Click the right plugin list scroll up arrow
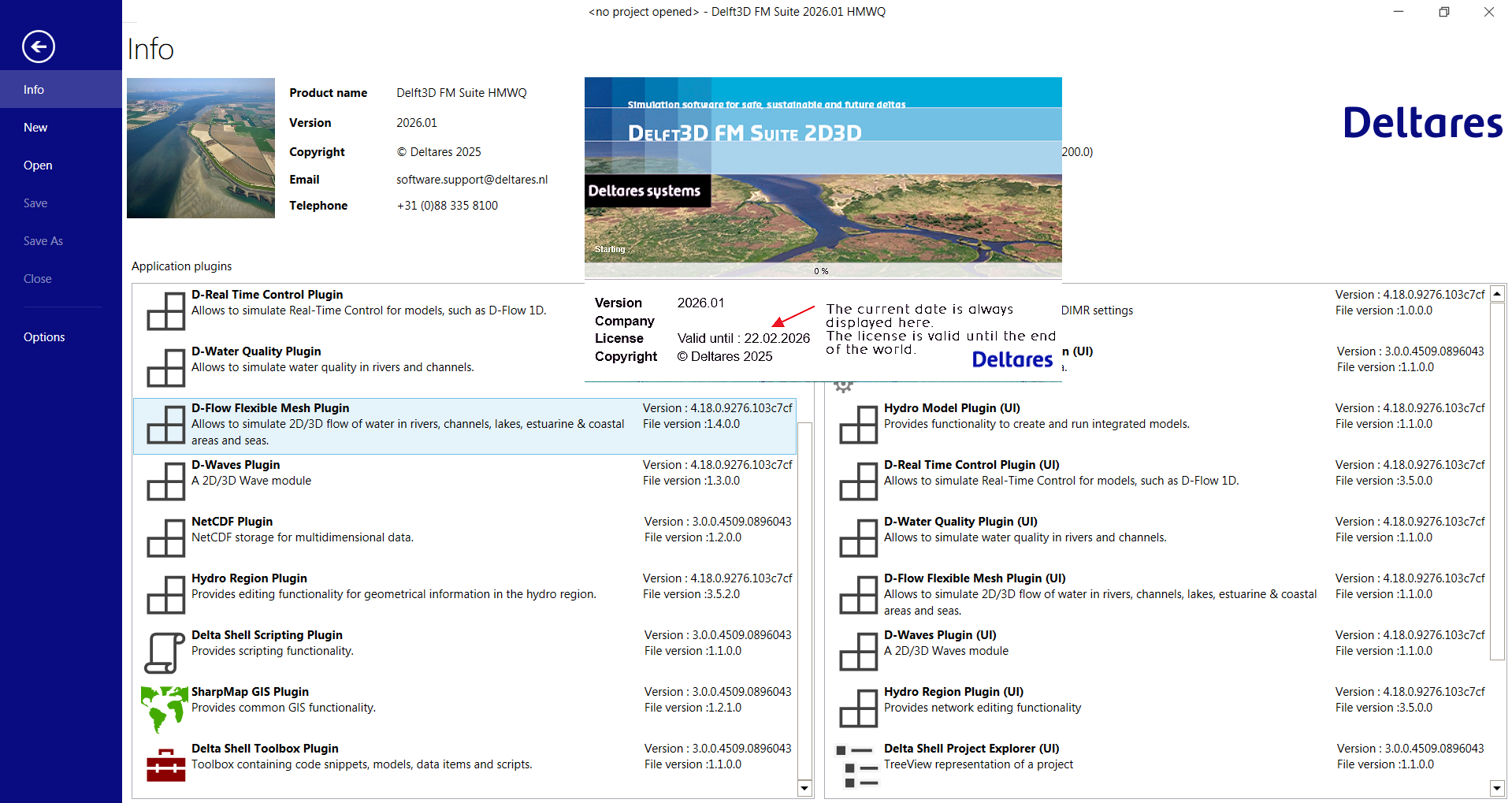 pos(1497,293)
